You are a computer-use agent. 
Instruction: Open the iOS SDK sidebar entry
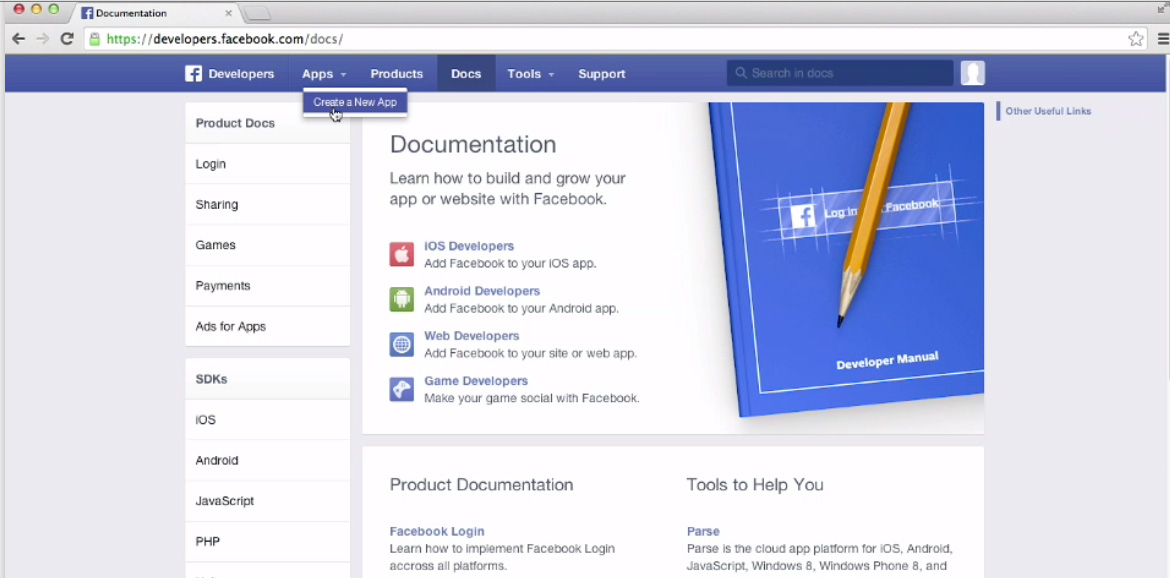click(x=267, y=420)
